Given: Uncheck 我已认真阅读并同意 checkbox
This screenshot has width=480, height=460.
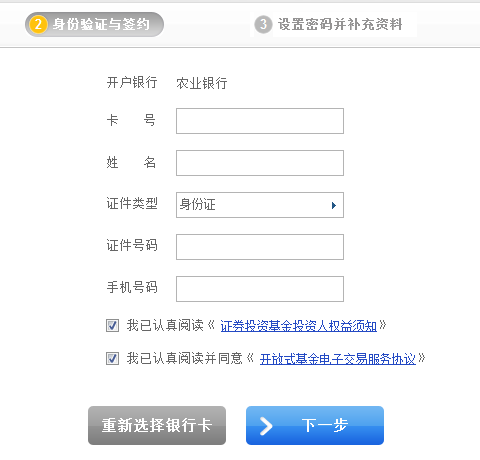Looking at the screenshot, I should [112, 359].
